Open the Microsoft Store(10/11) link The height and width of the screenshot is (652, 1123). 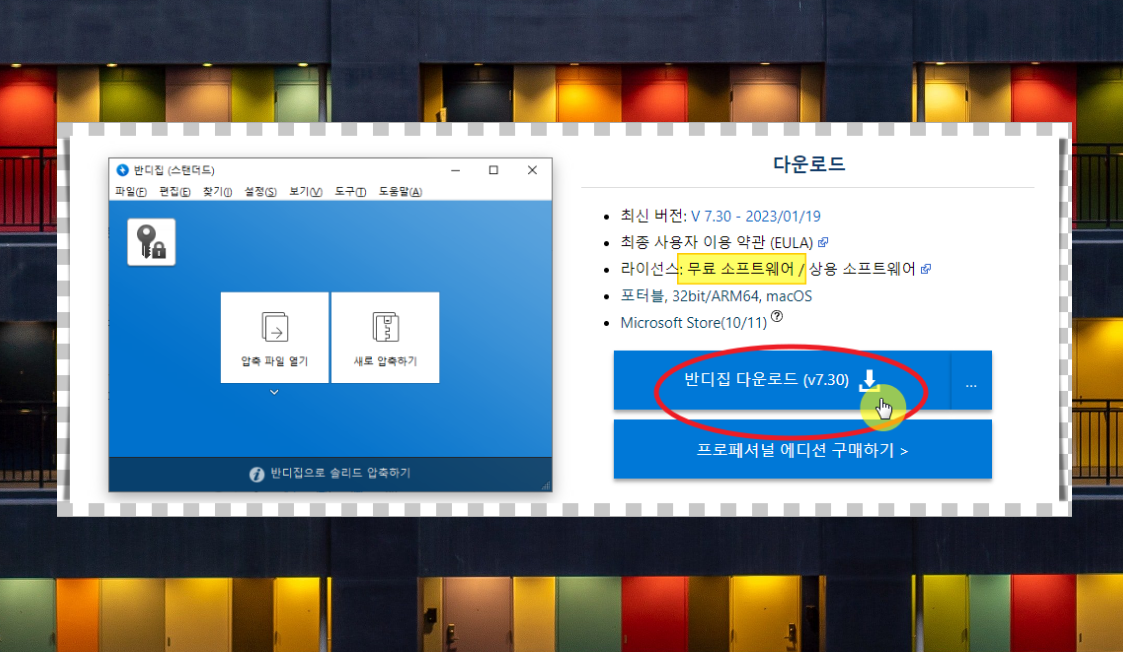tap(693, 323)
